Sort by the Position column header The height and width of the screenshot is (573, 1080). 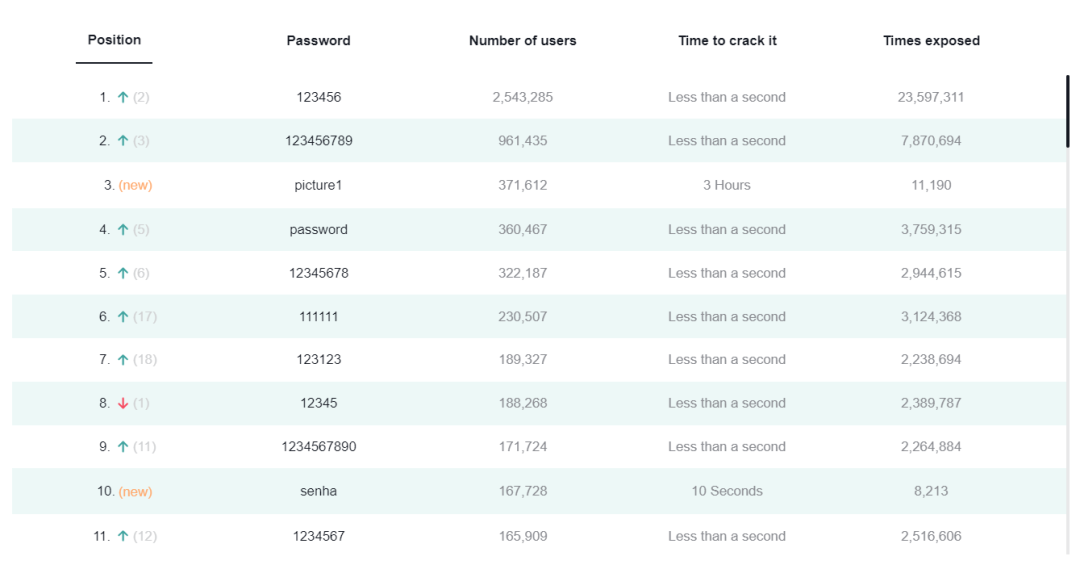114,40
